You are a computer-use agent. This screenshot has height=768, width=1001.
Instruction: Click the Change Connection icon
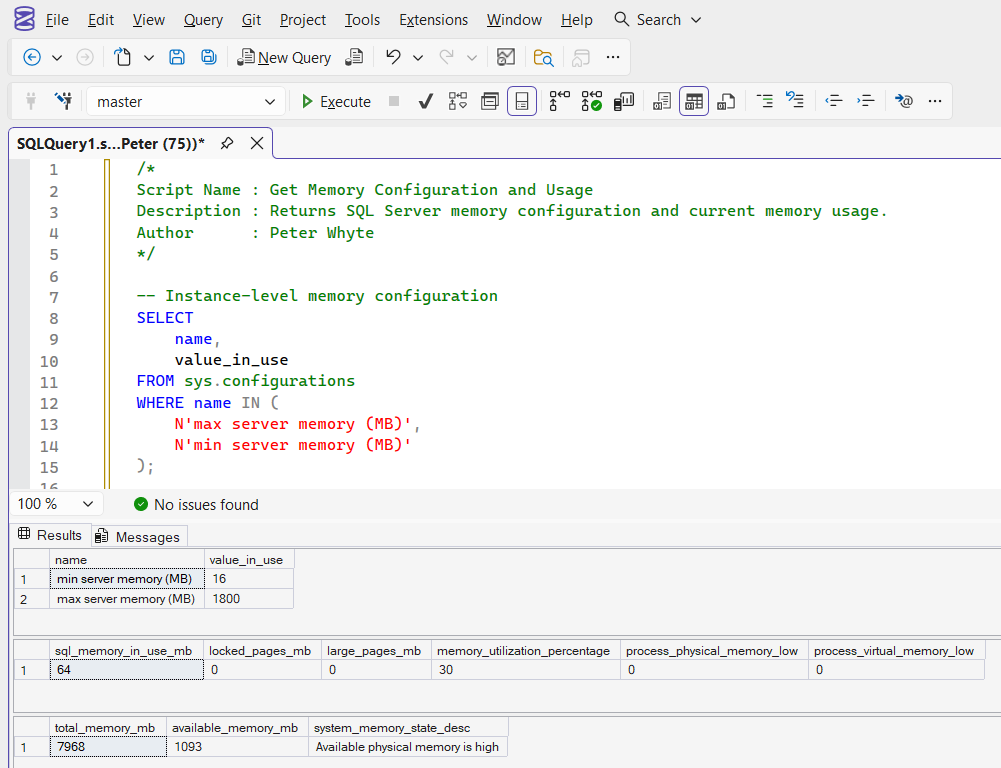63,101
